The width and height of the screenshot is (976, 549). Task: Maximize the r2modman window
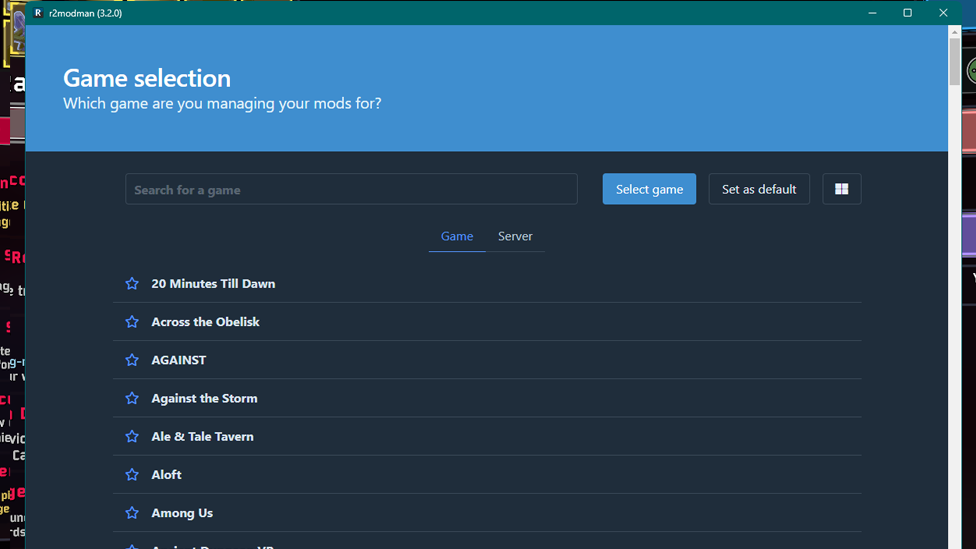click(908, 13)
